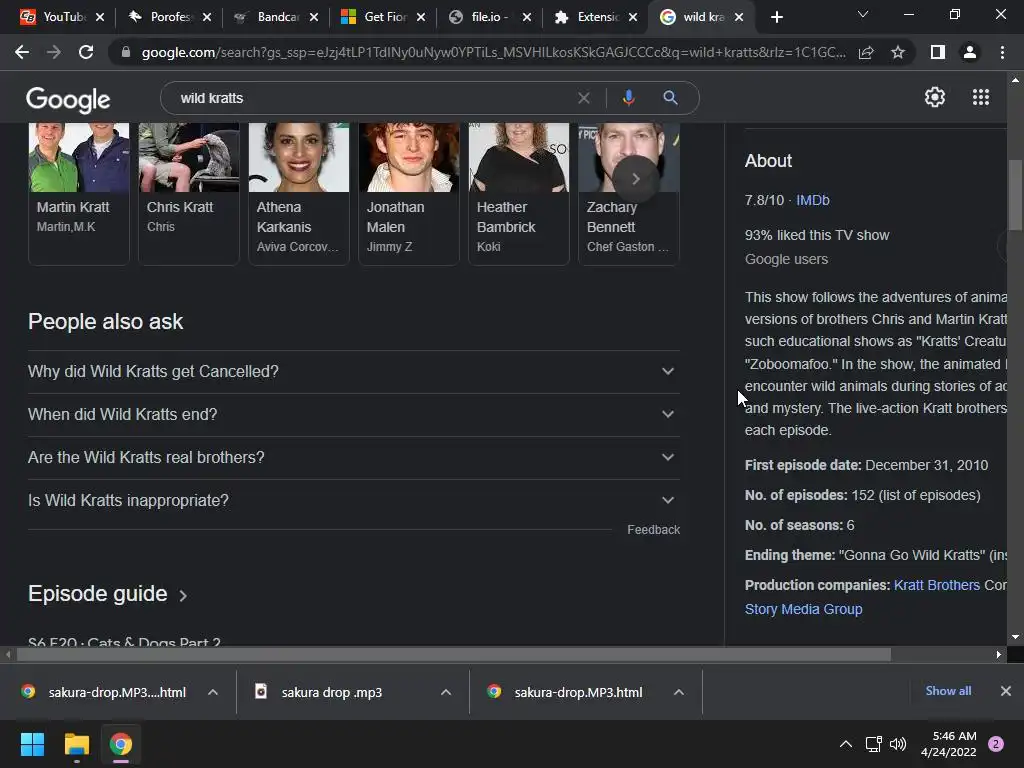Screen dimensions: 1024x768
Task: Run search with the magnifier icon
Action: pos(670,98)
